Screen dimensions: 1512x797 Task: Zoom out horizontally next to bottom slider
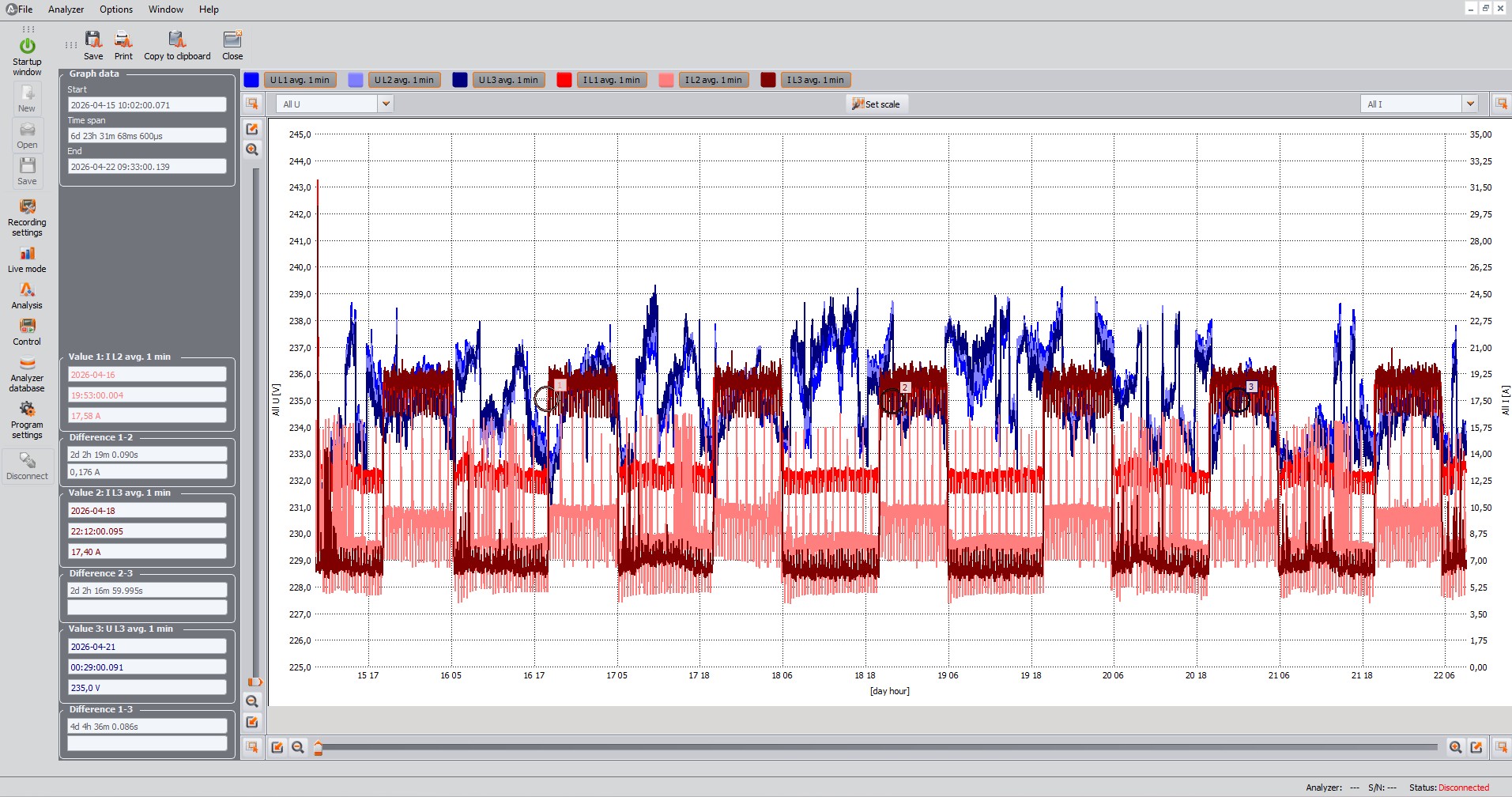[298, 747]
